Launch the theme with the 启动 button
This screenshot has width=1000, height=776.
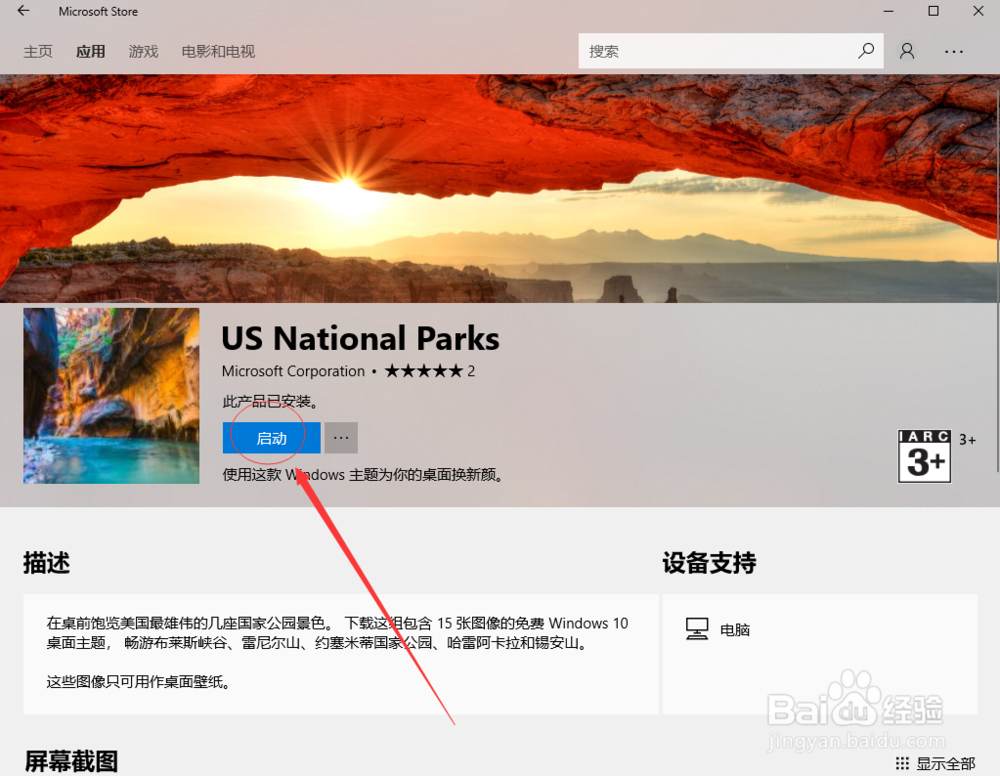[x=272, y=438]
